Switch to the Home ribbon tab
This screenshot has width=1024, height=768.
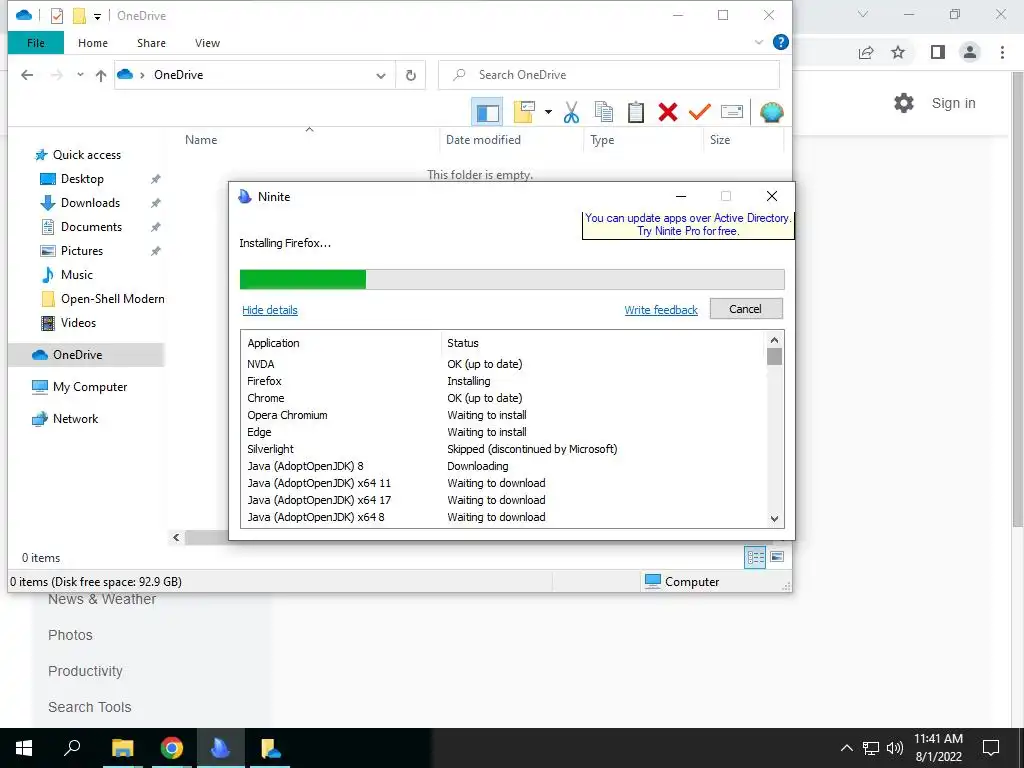tap(93, 43)
